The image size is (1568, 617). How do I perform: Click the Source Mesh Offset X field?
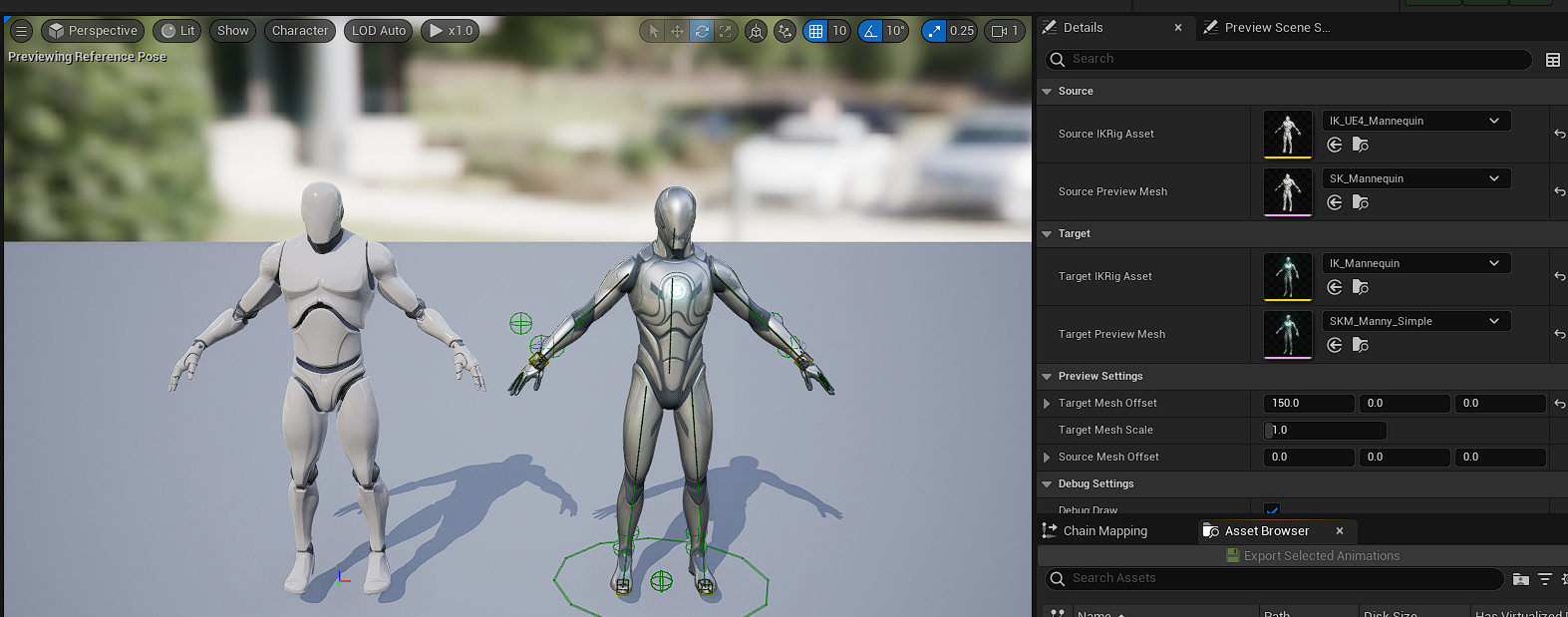coord(1309,457)
